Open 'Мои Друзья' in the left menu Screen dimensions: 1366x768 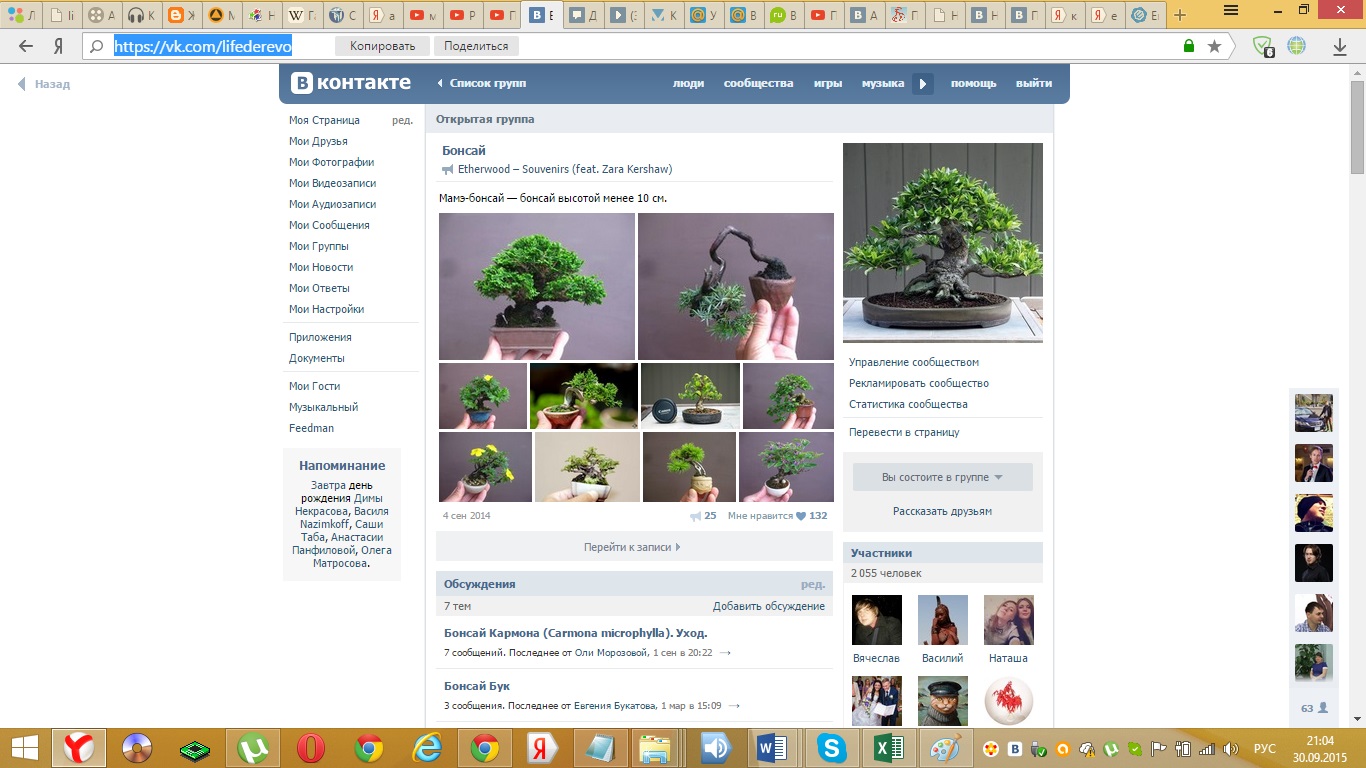[318, 141]
